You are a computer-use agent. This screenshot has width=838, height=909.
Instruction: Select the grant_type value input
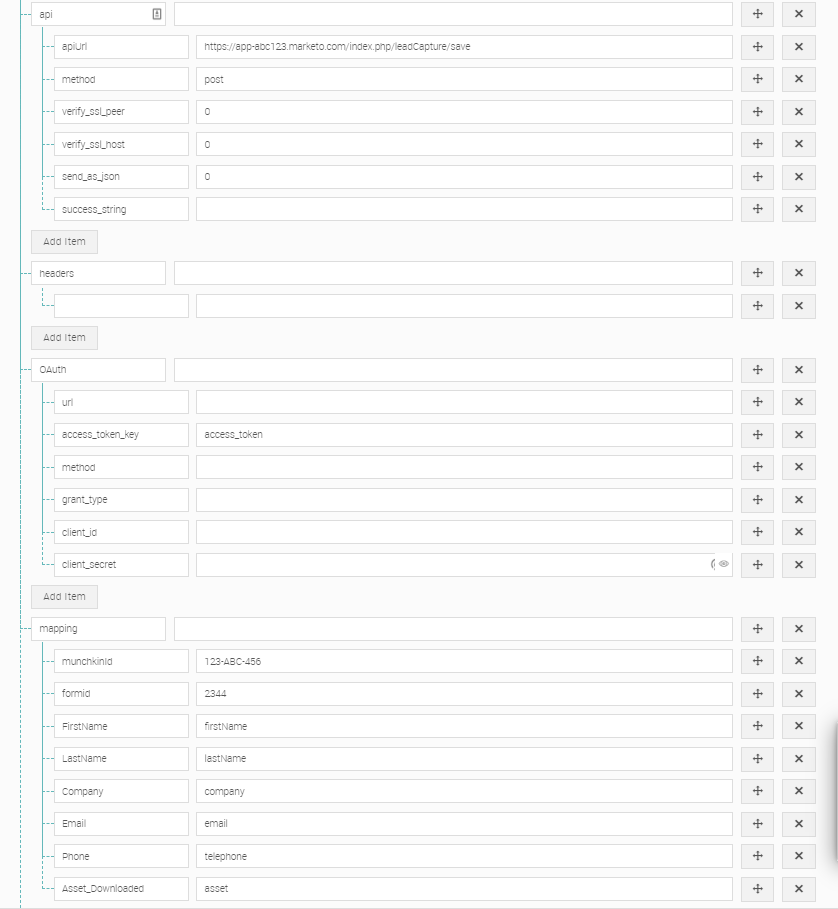(464, 499)
